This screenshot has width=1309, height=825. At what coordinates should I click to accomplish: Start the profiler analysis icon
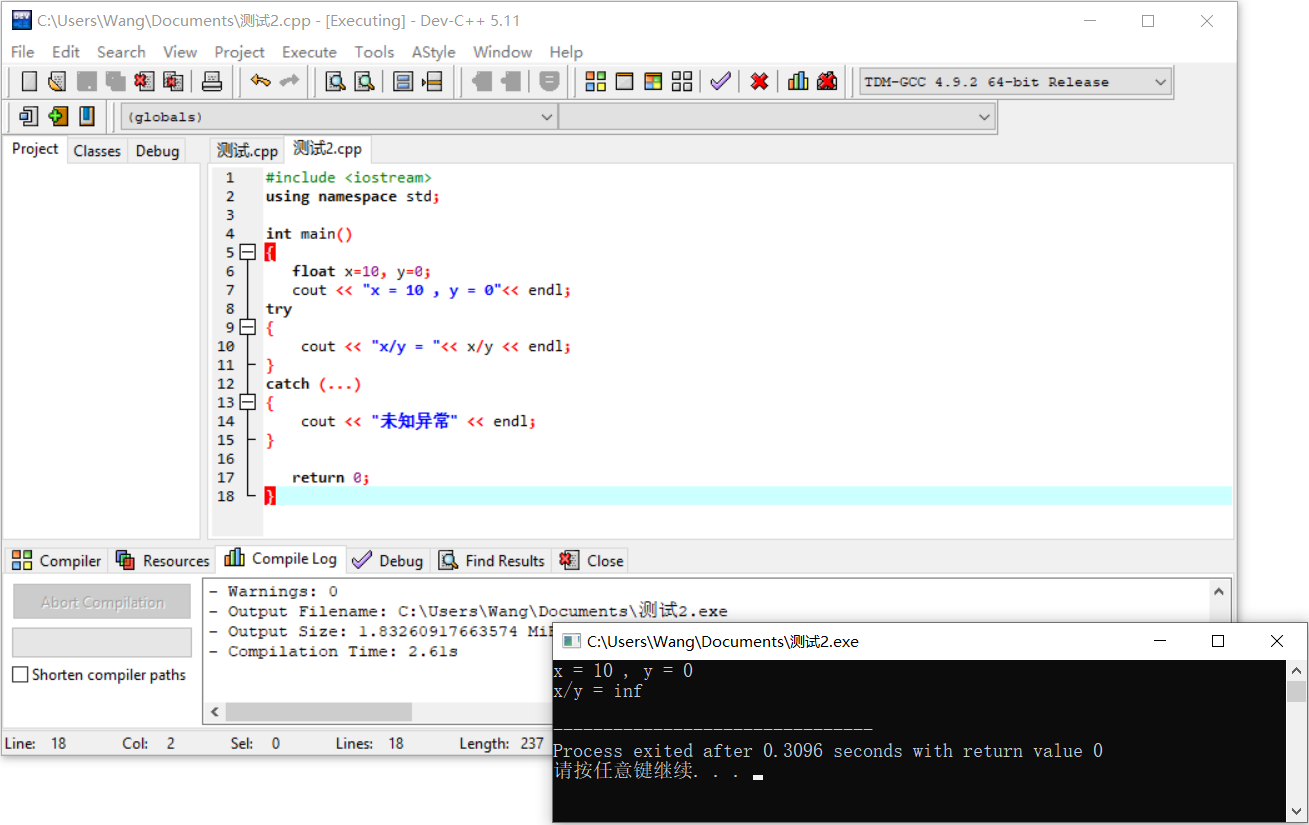click(x=797, y=81)
